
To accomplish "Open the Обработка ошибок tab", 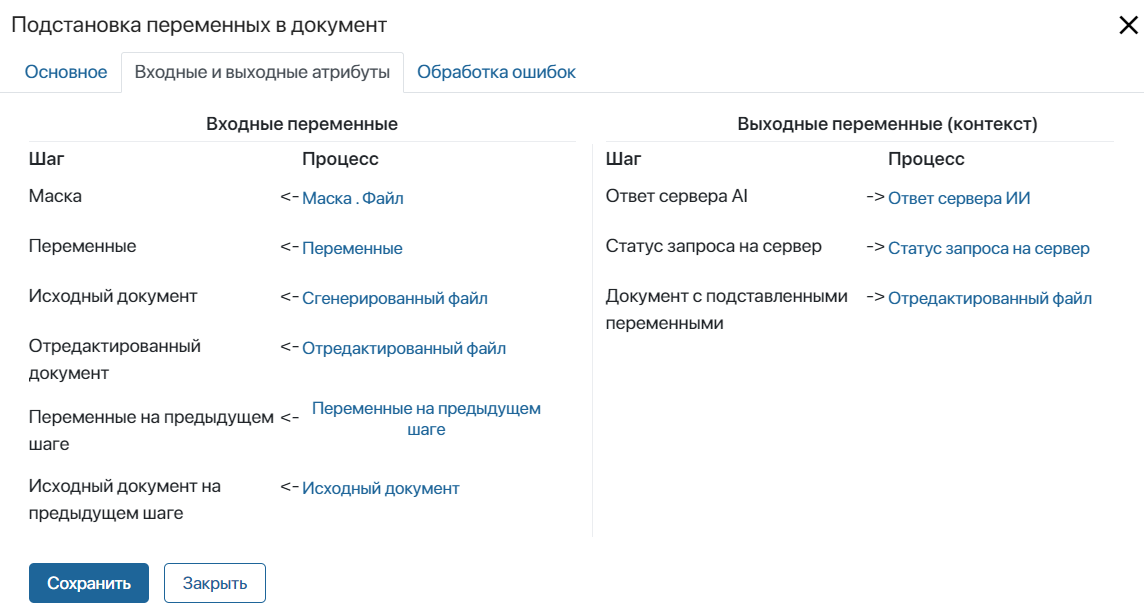I will click(498, 71).
